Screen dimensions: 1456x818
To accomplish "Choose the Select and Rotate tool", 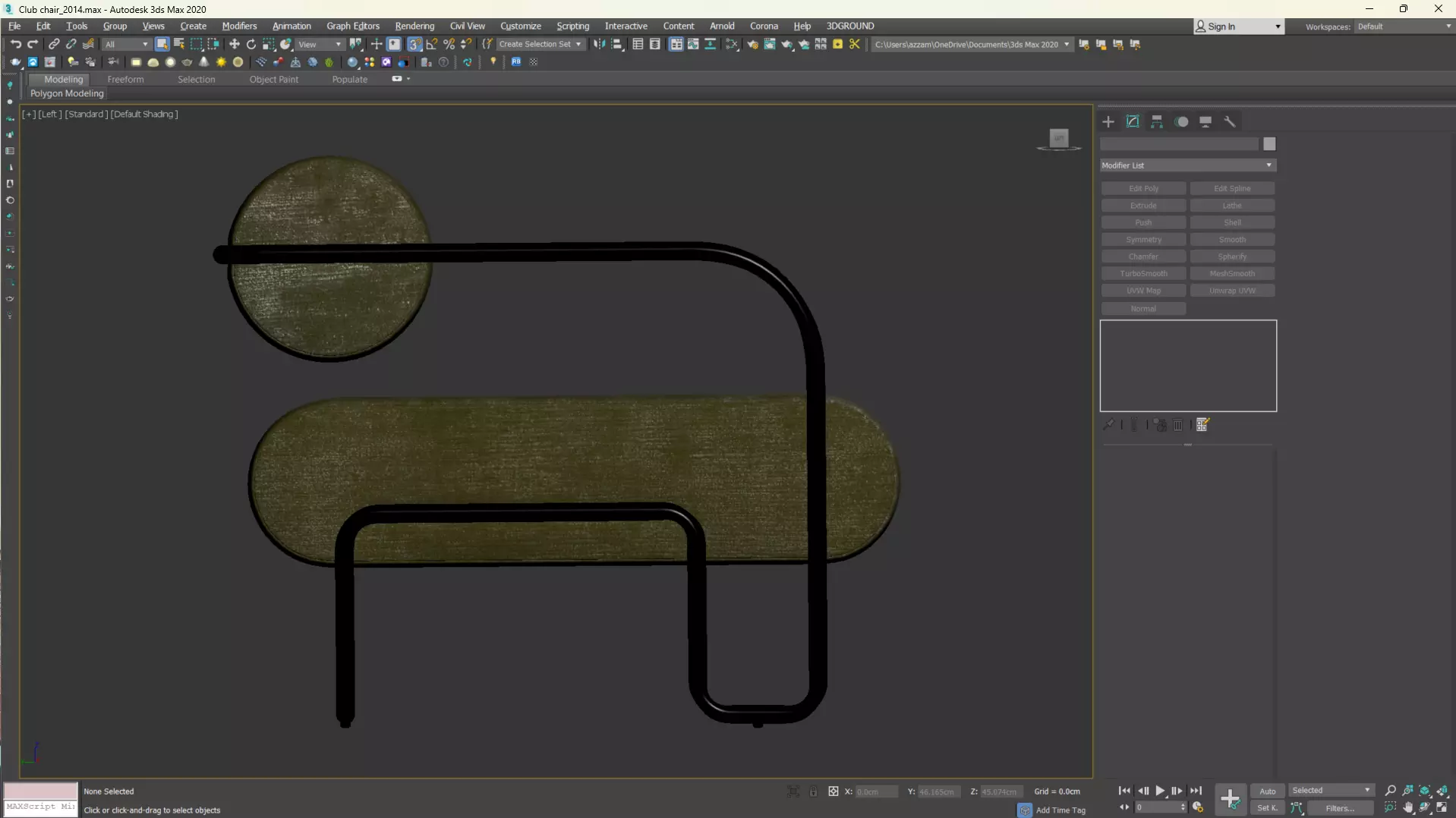I will (x=251, y=44).
